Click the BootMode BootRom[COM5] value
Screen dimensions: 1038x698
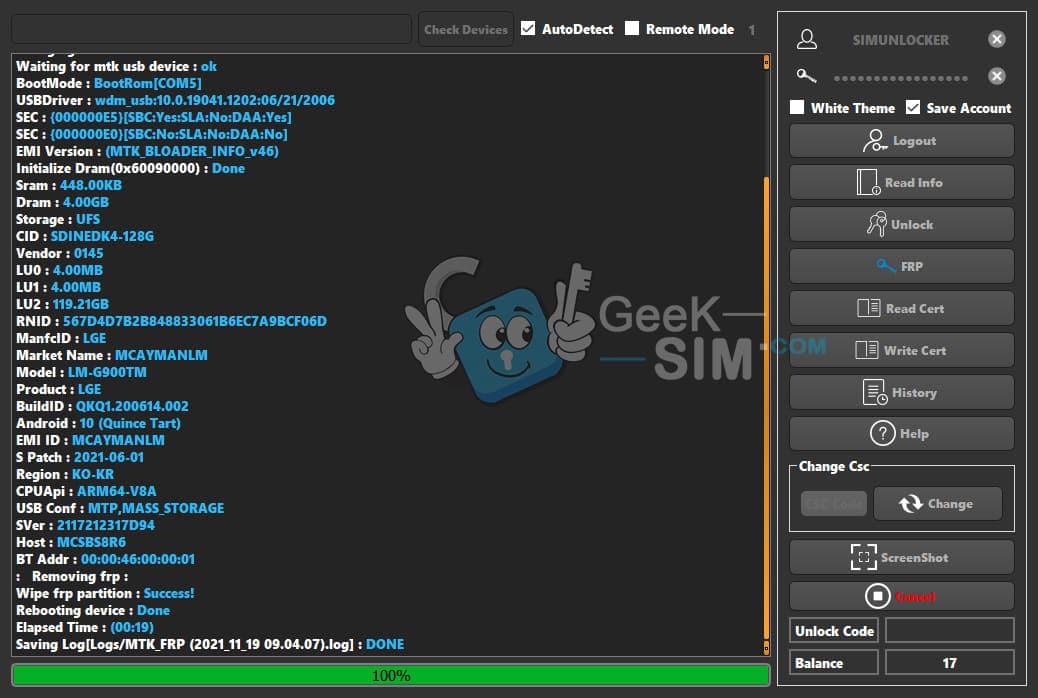(x=148, y=83)
